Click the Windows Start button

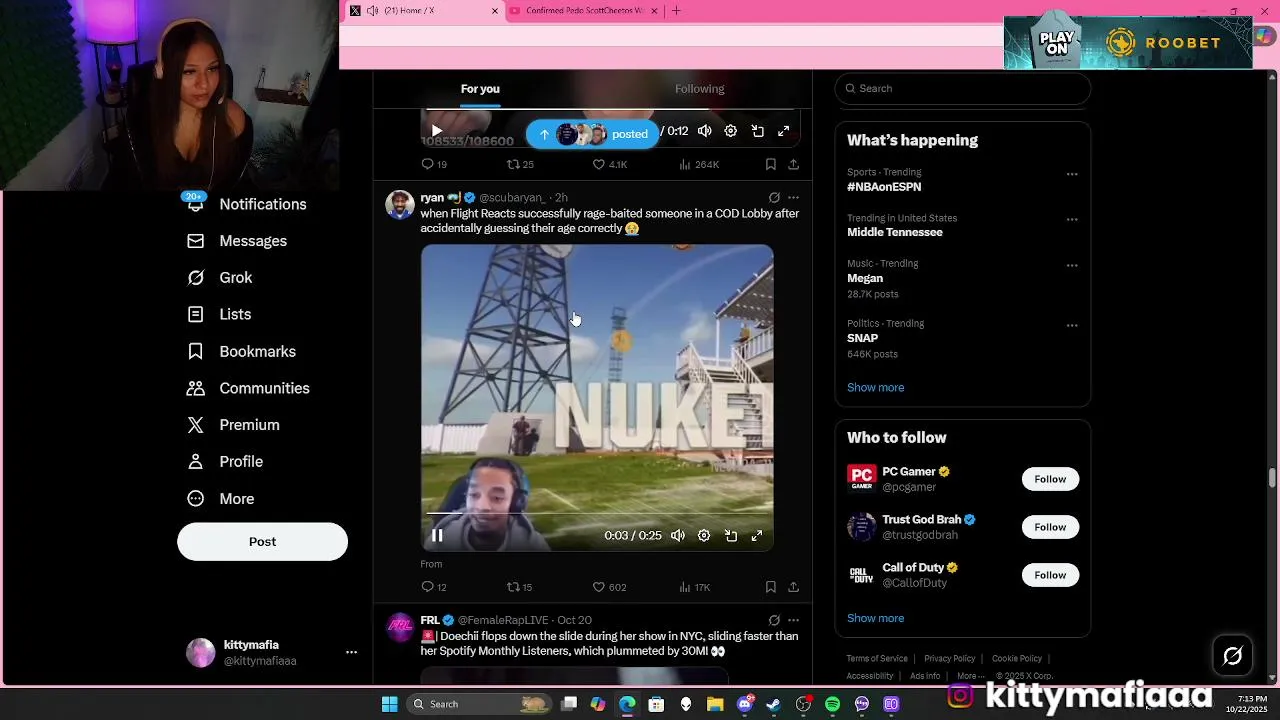389,704
